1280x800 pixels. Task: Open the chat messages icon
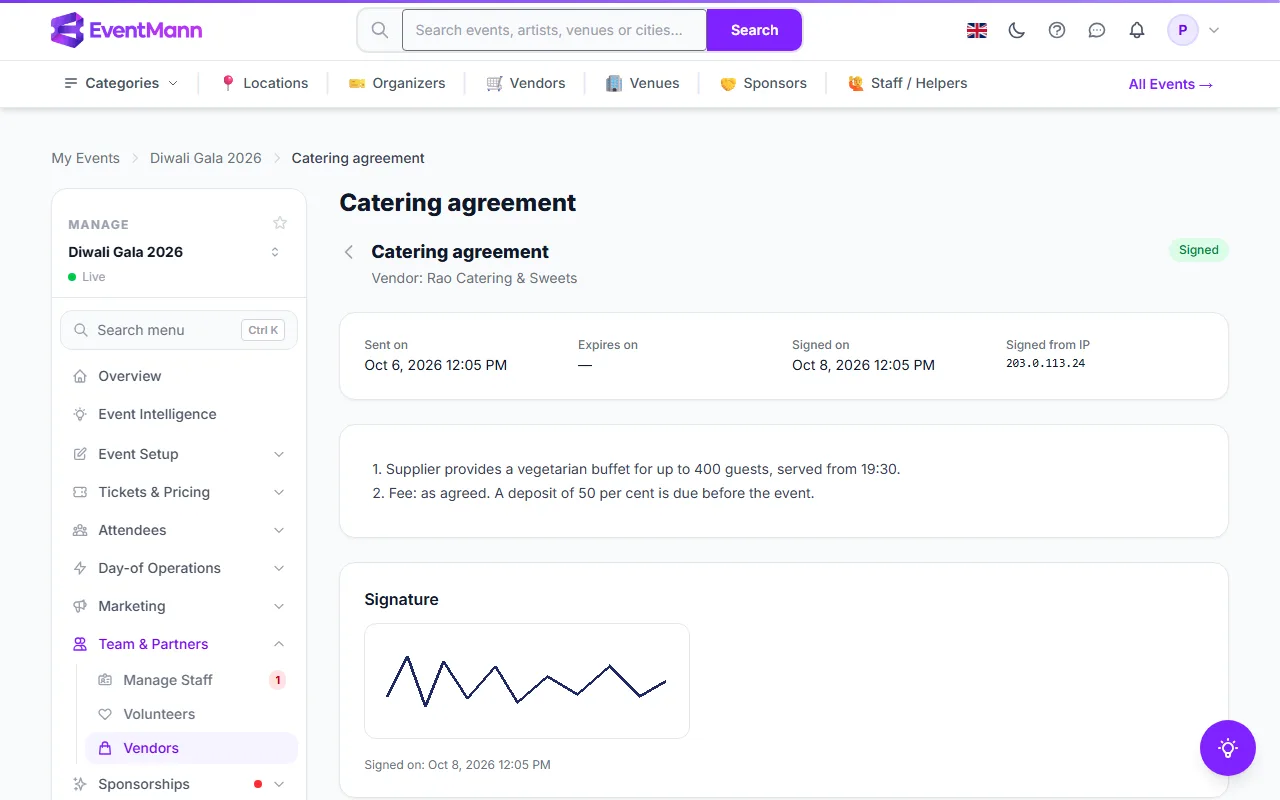(x=1097, y=30)
